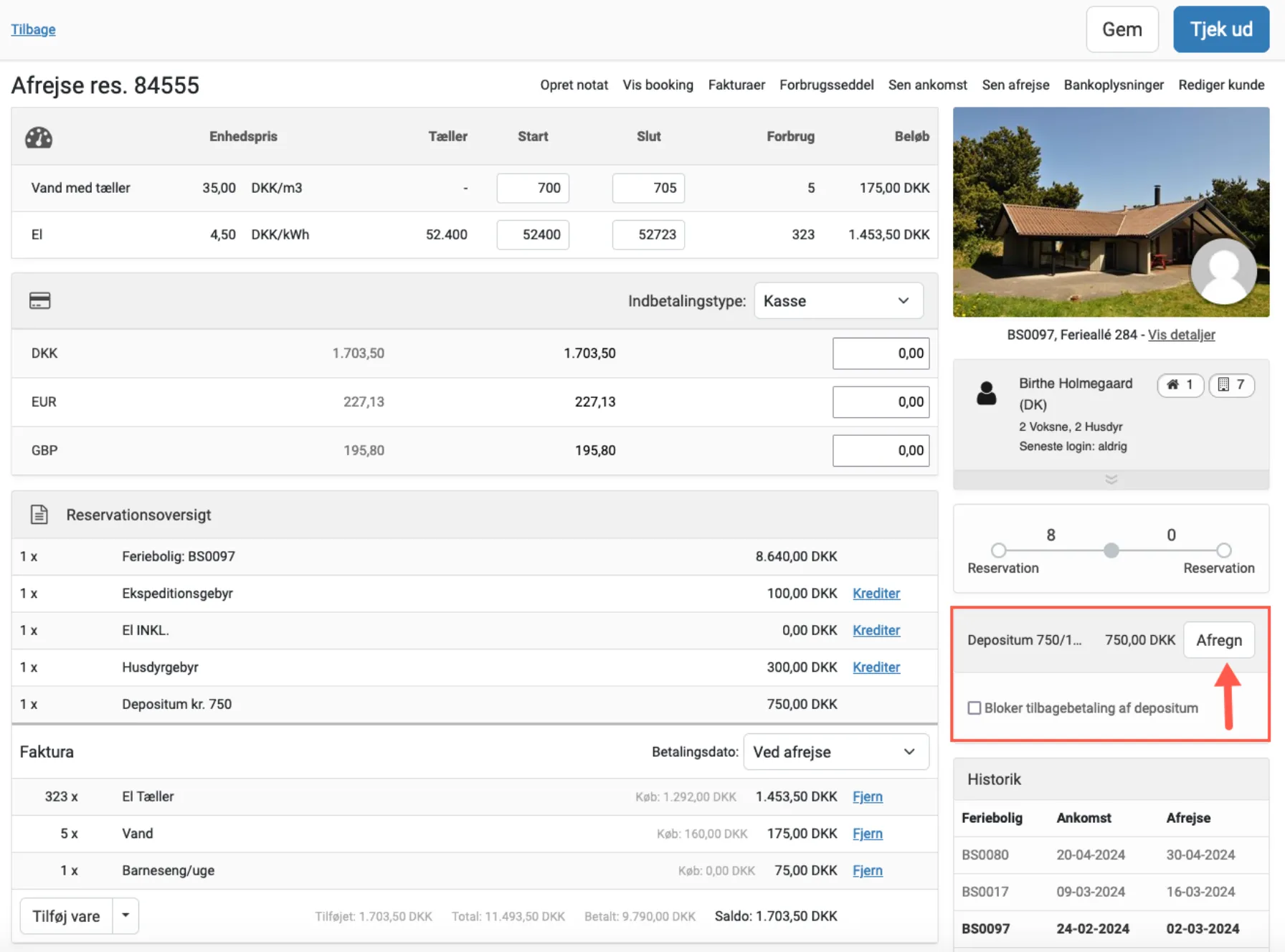
Task: Open Fakturaer from the top menu
Action: click(x=736, y=85)
